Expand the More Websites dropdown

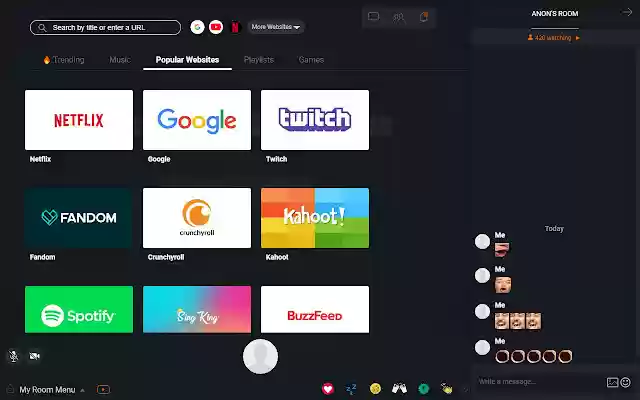276,27
